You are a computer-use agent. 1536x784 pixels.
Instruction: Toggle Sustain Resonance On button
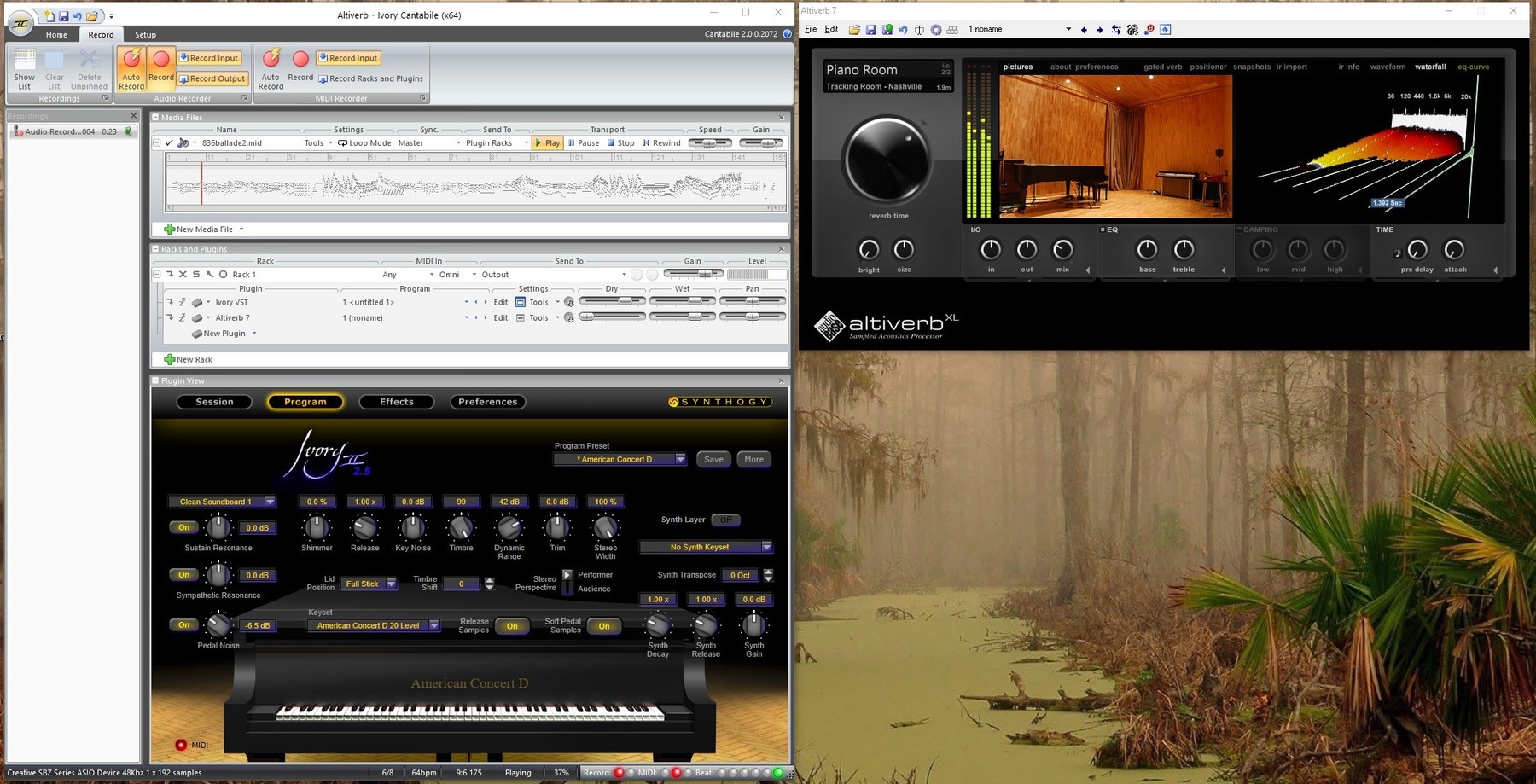(x=183, y=527)
